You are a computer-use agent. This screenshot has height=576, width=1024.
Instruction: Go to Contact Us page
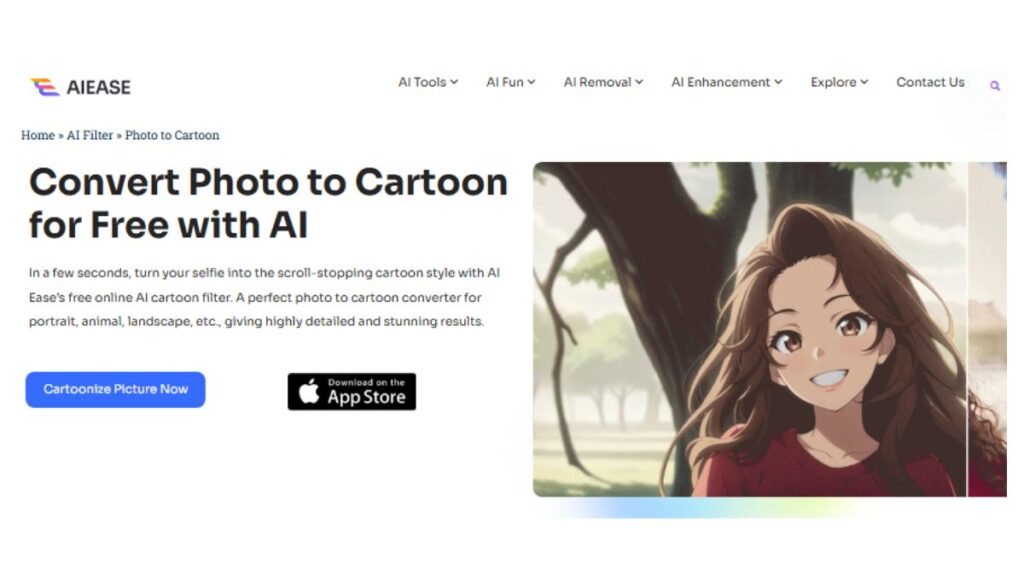pyautogui.click(x=930, y=82)
